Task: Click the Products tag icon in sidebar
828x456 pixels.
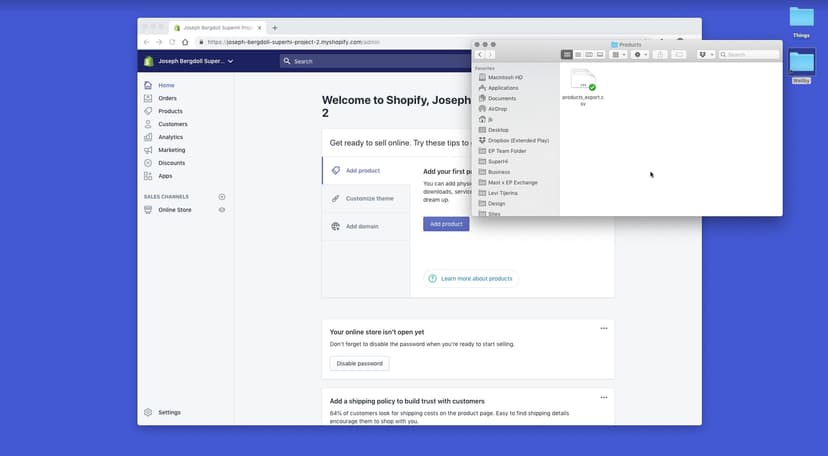Action: 149,111
